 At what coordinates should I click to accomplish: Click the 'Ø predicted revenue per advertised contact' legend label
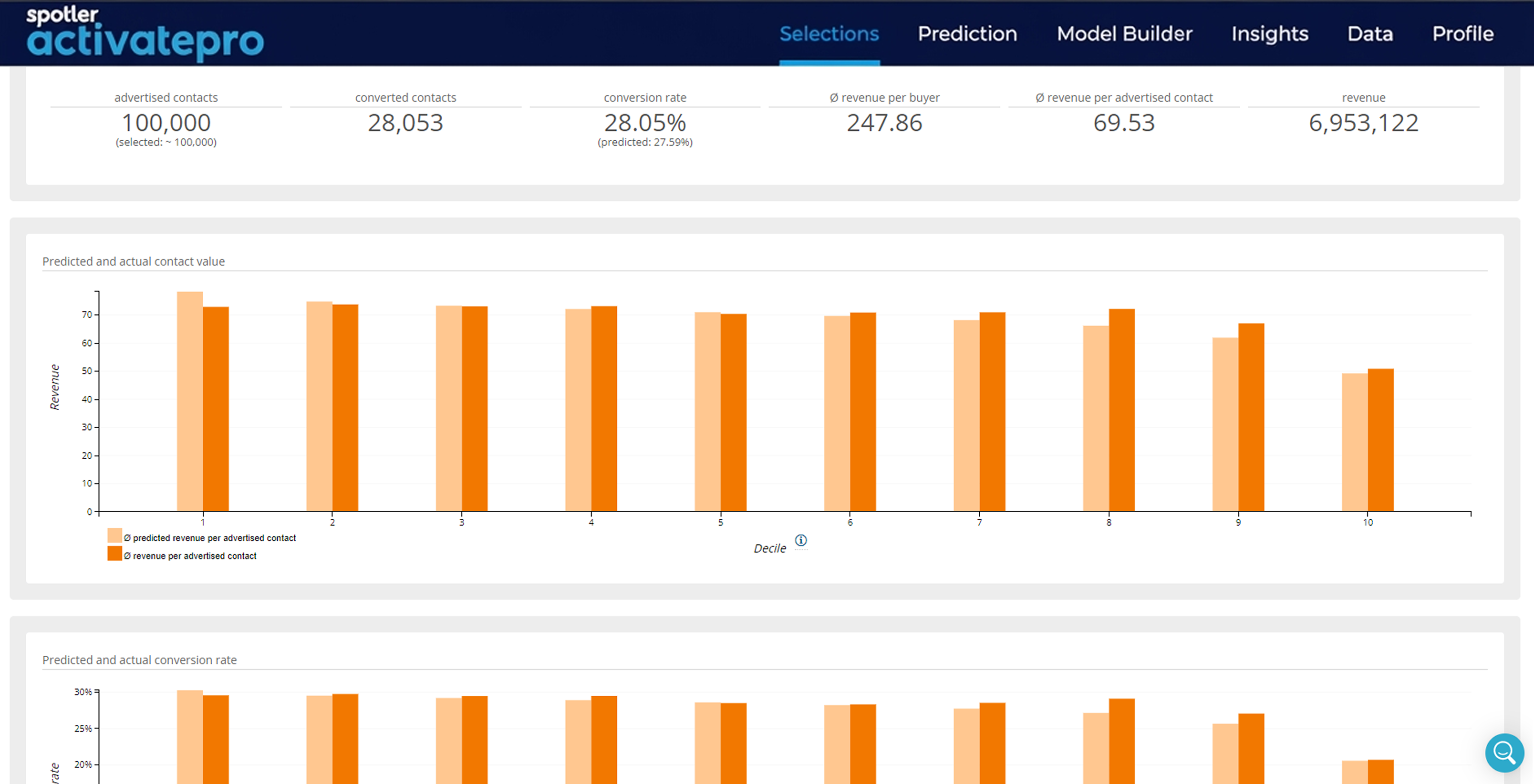tap(209, 537)
